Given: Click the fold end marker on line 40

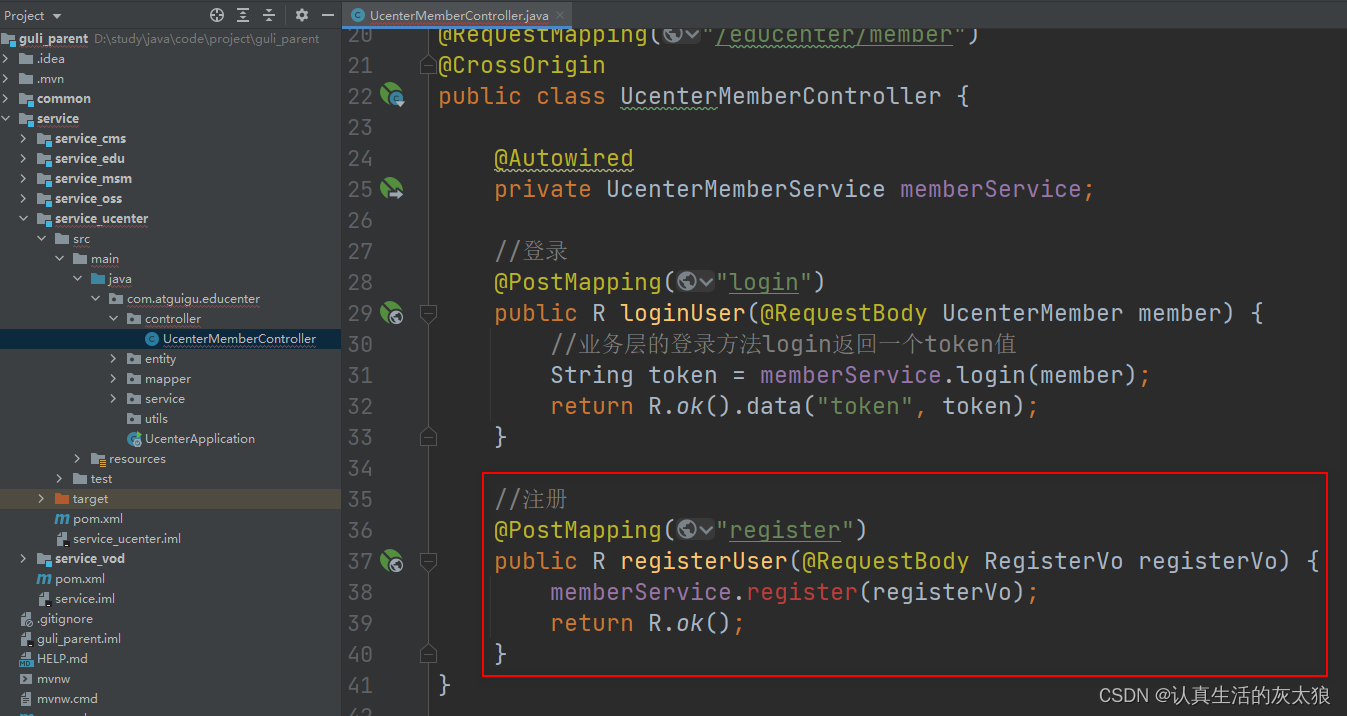Looking at the screenshot, I should (428, 654).
